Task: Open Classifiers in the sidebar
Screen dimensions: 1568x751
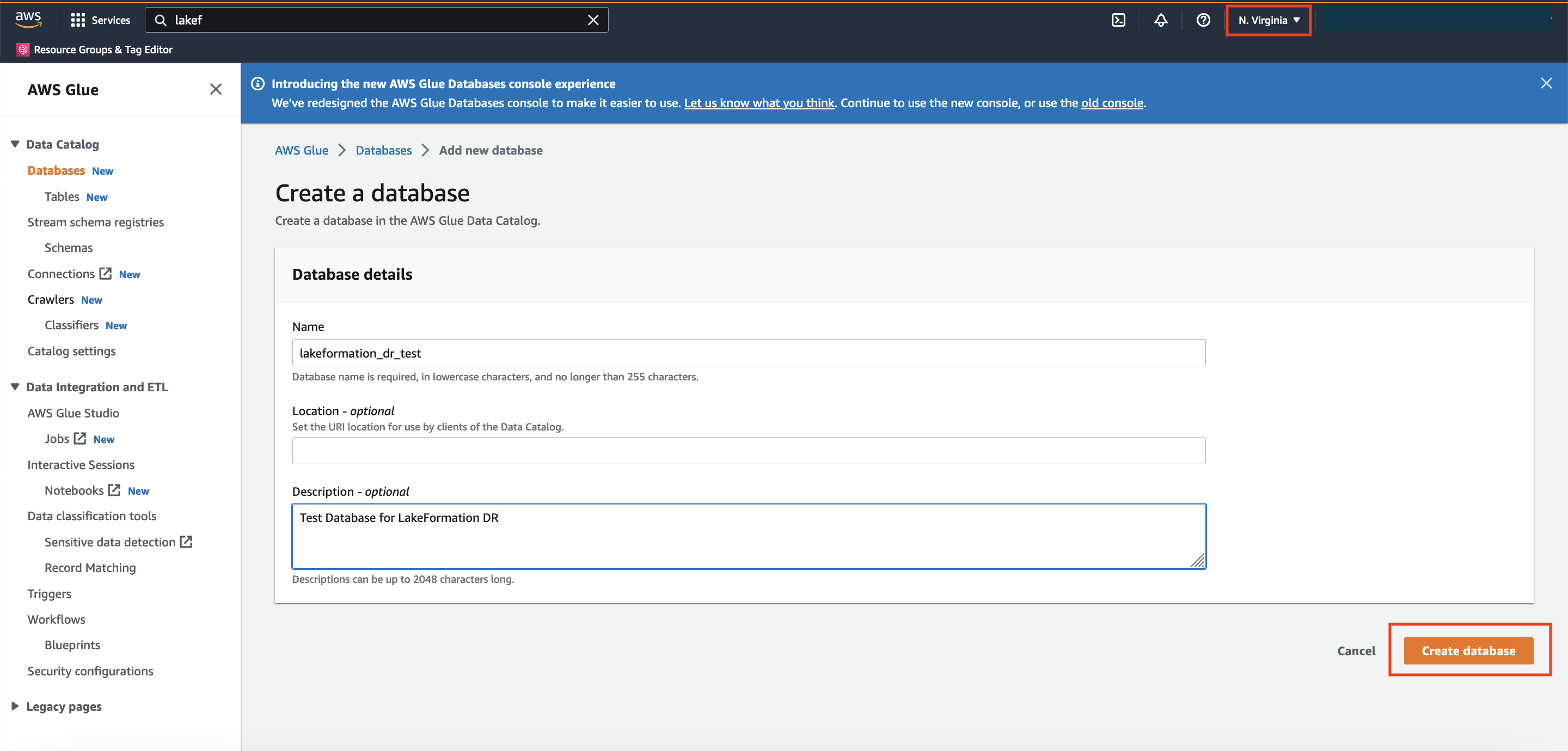Action: click(71, 325)
